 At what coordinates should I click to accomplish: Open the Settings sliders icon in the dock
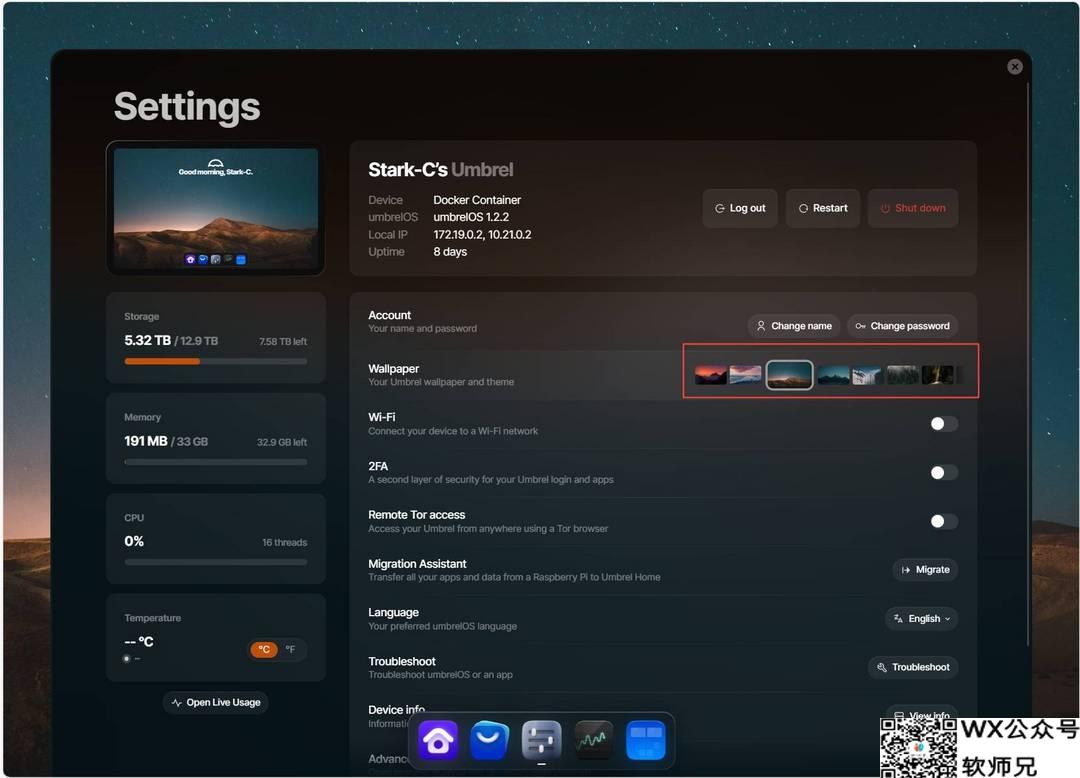[x=541, y=741]
